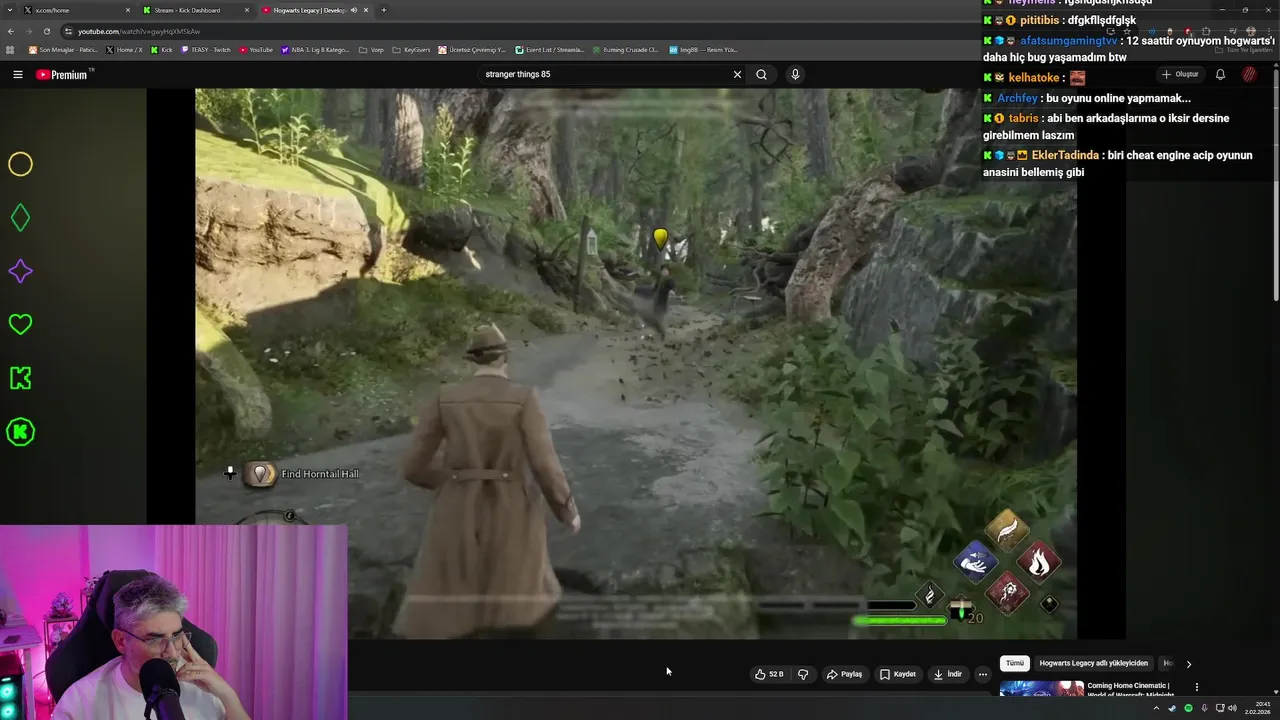Select the Tümü filter chip
This screenshot has height=720, width=1280.
pos(1015,663)
